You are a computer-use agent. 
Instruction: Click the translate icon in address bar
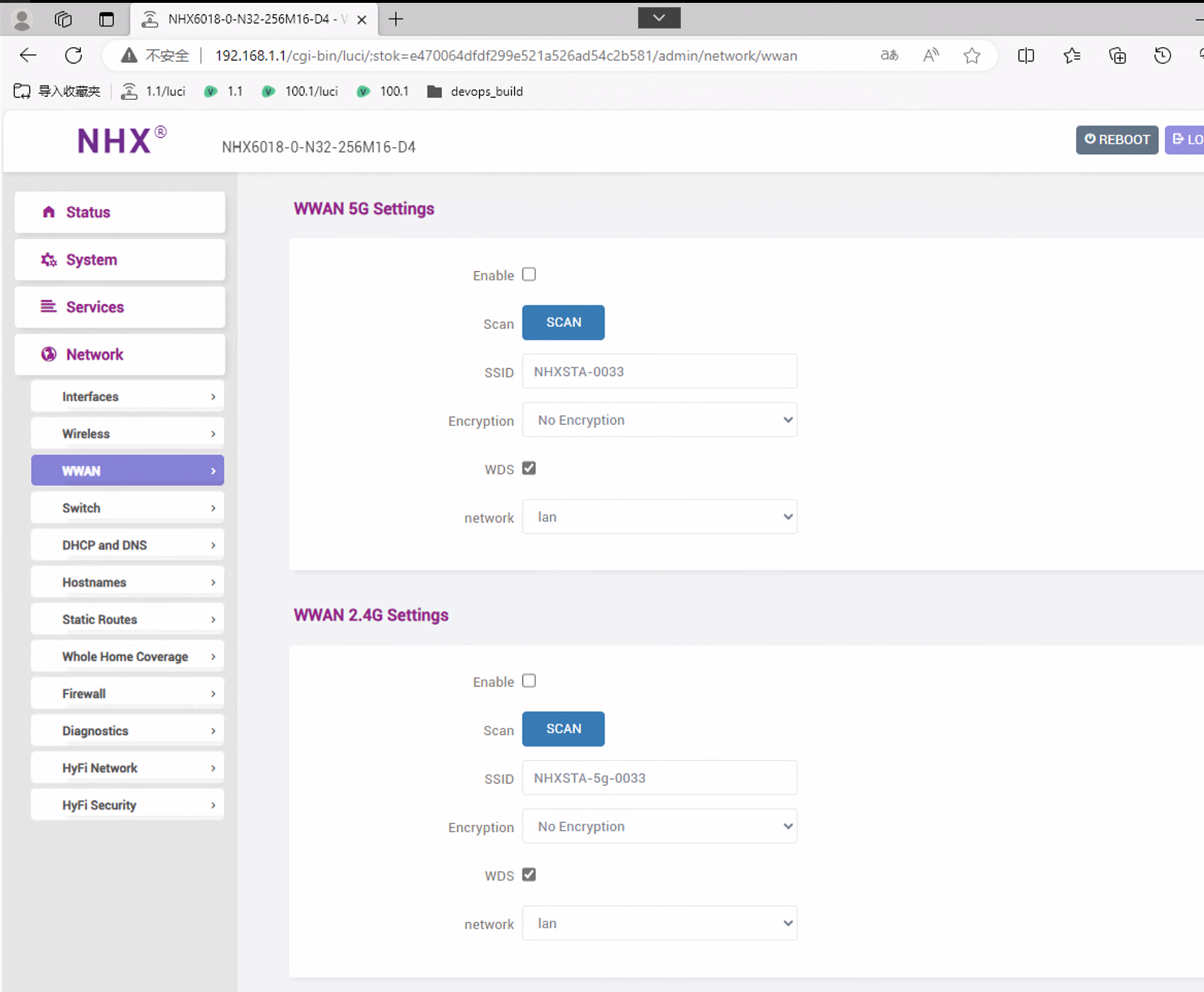pos(889,56)
